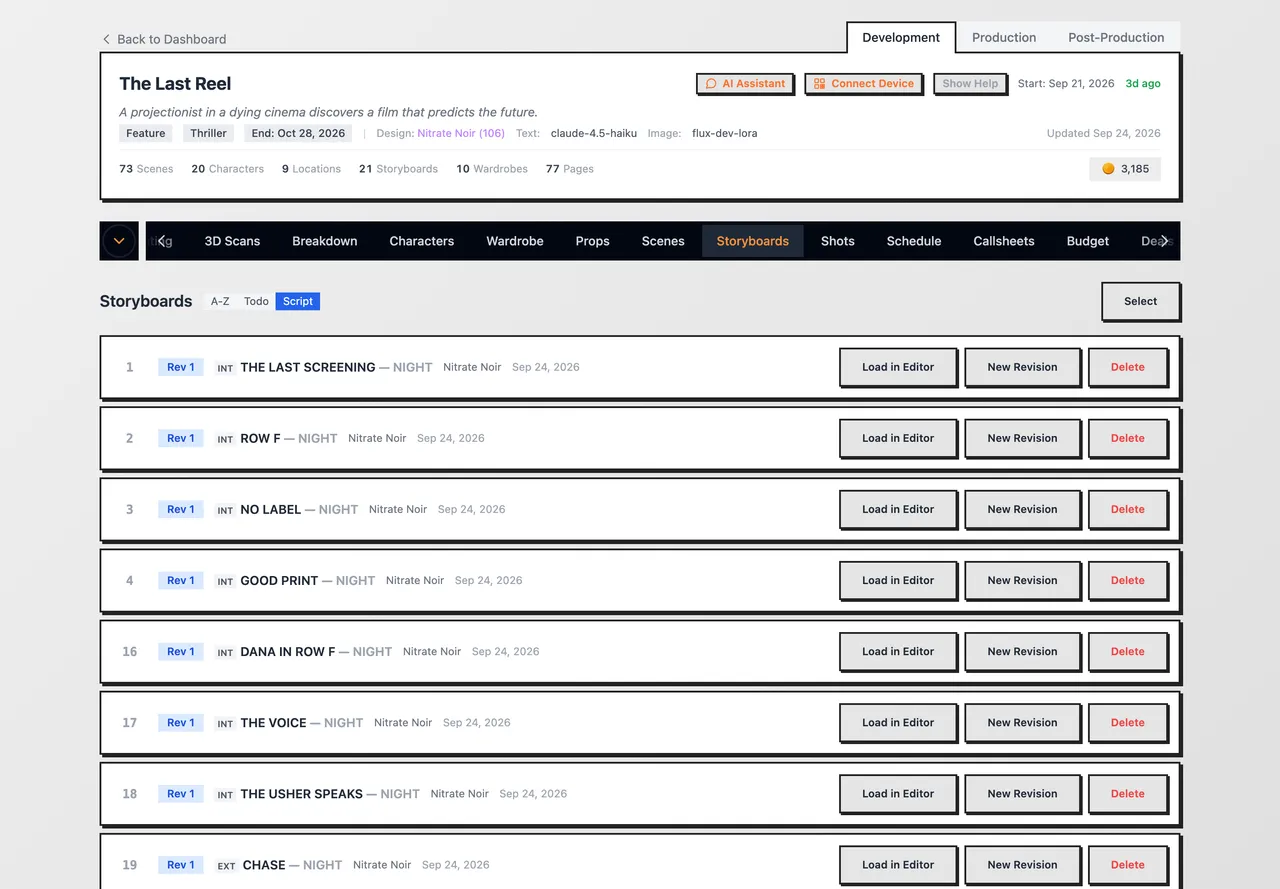
Task: Create a new revision for DANA IN ROW F
Action: [1022, 651]
